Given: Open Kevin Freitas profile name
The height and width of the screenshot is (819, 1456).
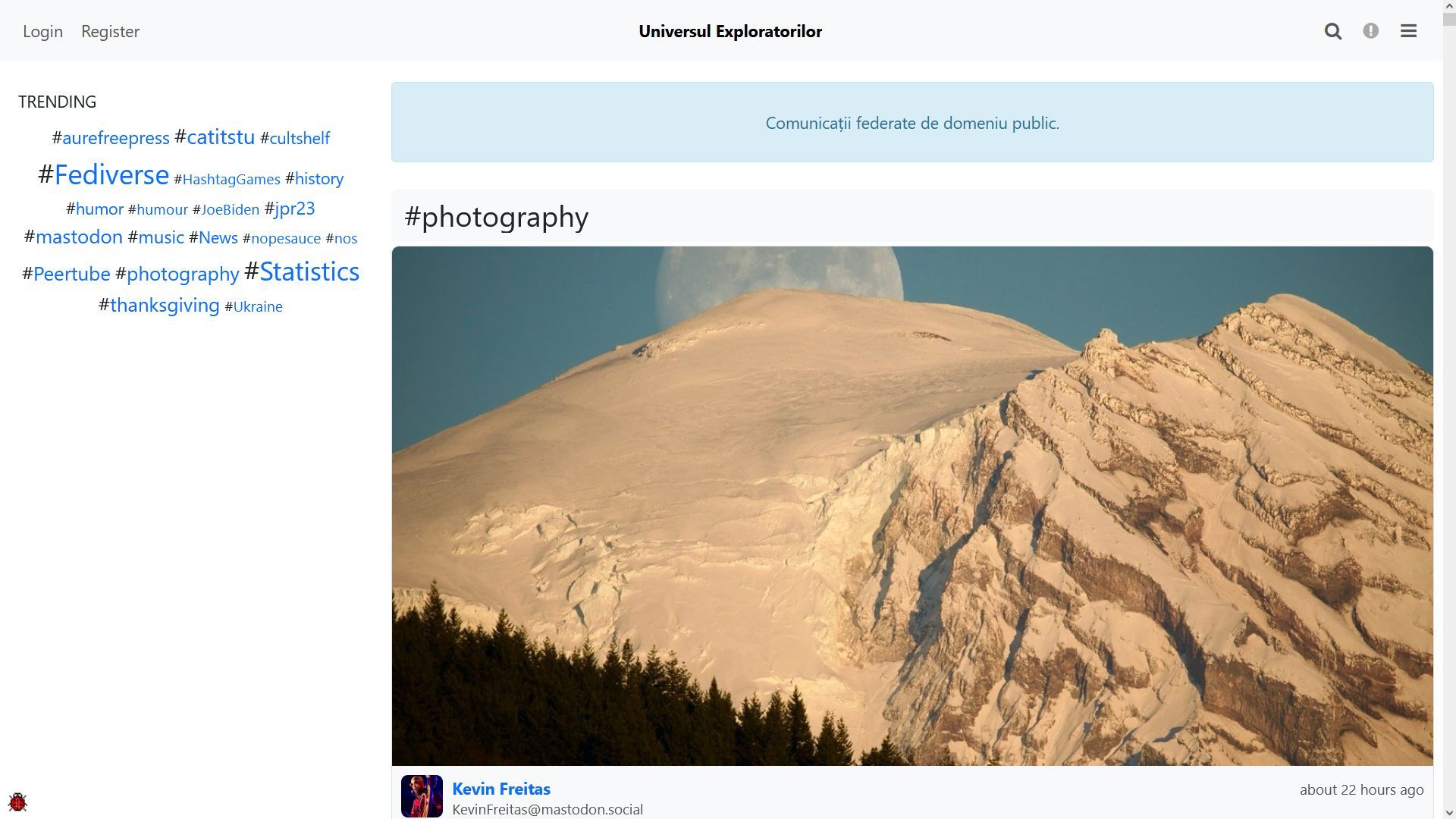Looking at the screenshot, I should 501,789.
